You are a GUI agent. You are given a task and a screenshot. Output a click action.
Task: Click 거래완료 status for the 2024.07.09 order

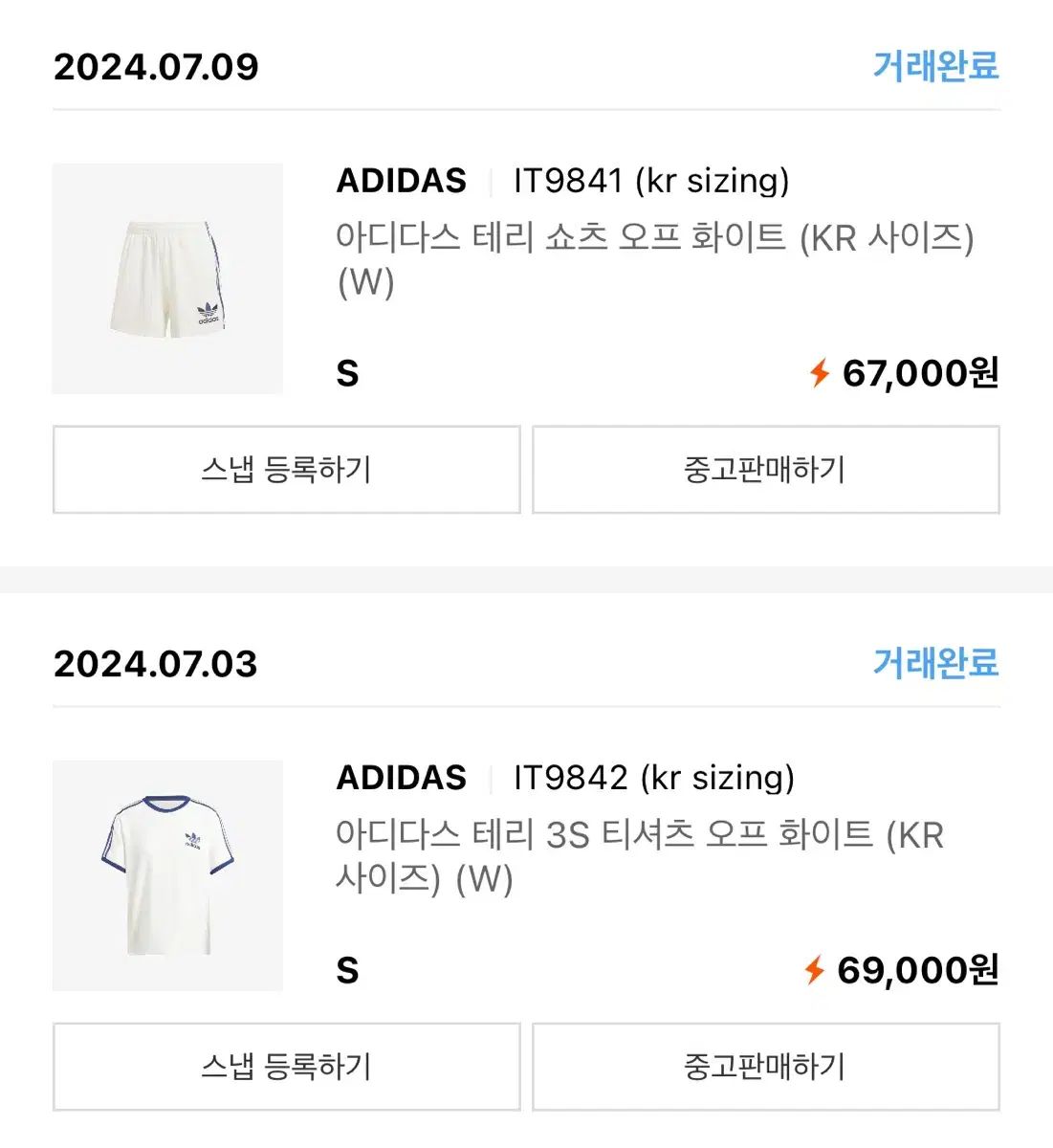(935, 66)
